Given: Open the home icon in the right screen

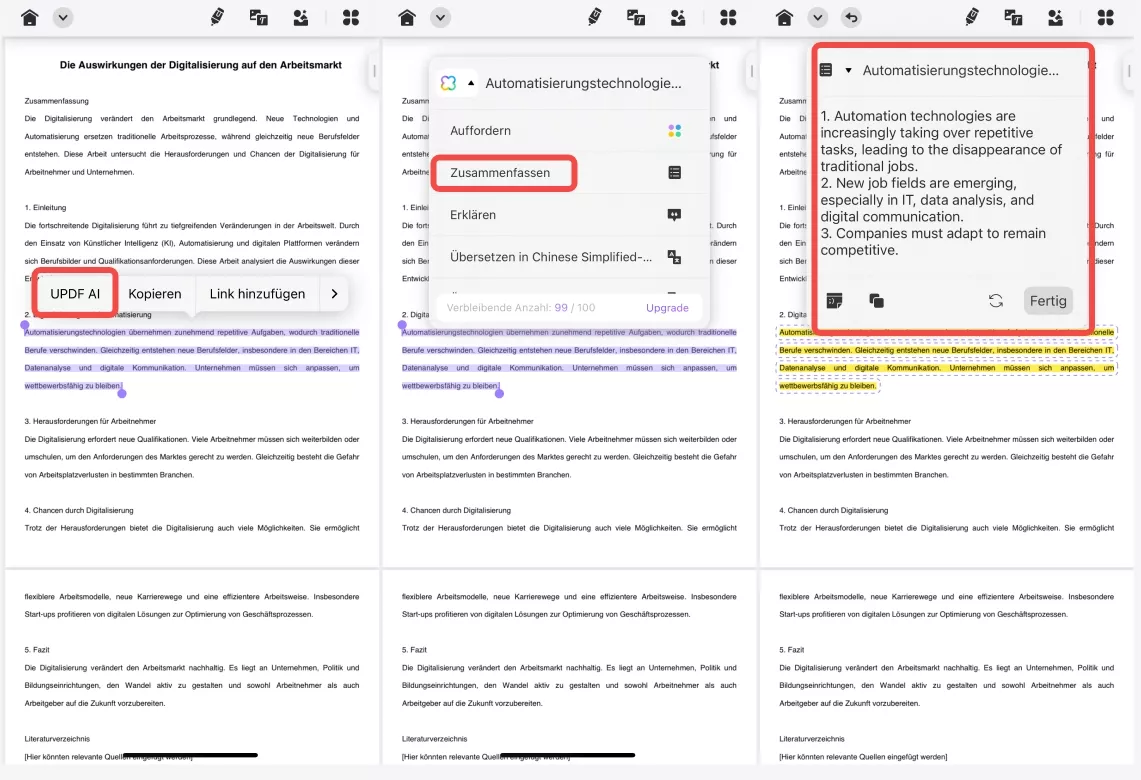Looking at the screenshot, I should (784, 17).
